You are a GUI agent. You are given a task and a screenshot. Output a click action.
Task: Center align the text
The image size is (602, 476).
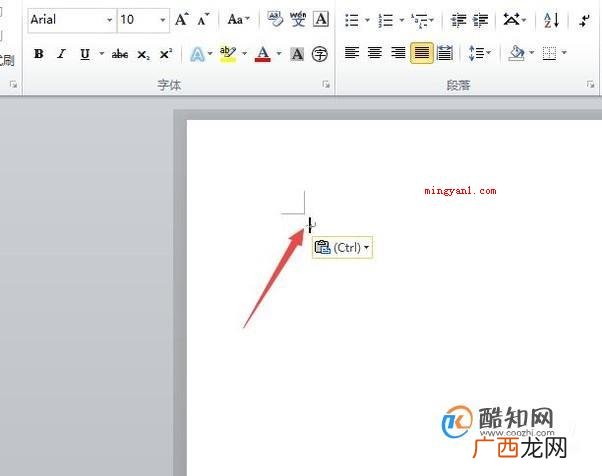tap(375, 53)
